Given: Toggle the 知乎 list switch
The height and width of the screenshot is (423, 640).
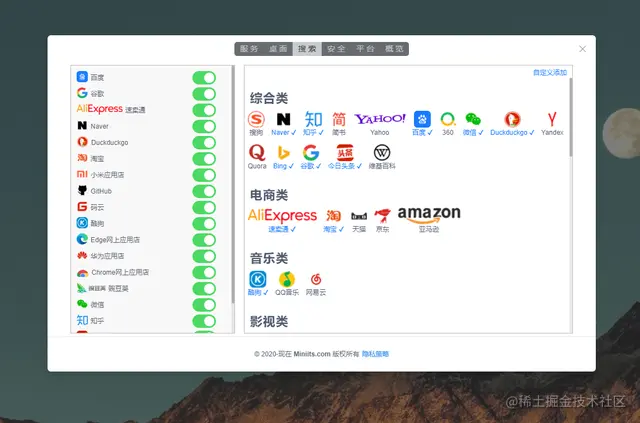Looking at the screenshot, I should (204, 321).
